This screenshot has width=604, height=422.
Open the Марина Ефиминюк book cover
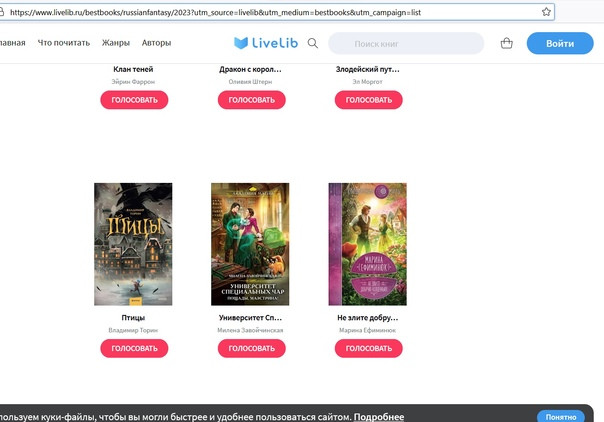point(367,244)
